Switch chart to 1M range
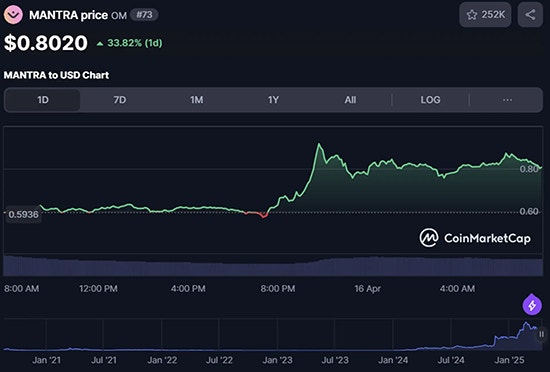The width and height of the screenshot is (550, 372). click(196, 100)
